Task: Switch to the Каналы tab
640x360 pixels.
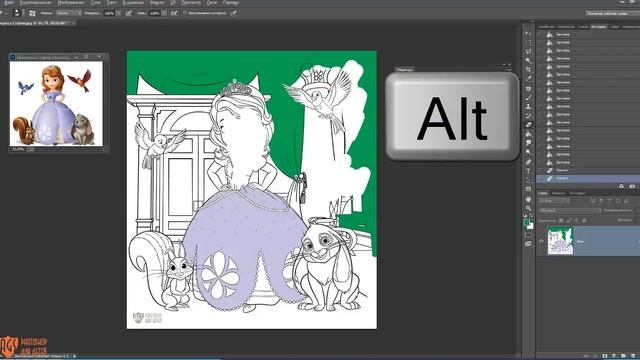Action: [558, 193]
